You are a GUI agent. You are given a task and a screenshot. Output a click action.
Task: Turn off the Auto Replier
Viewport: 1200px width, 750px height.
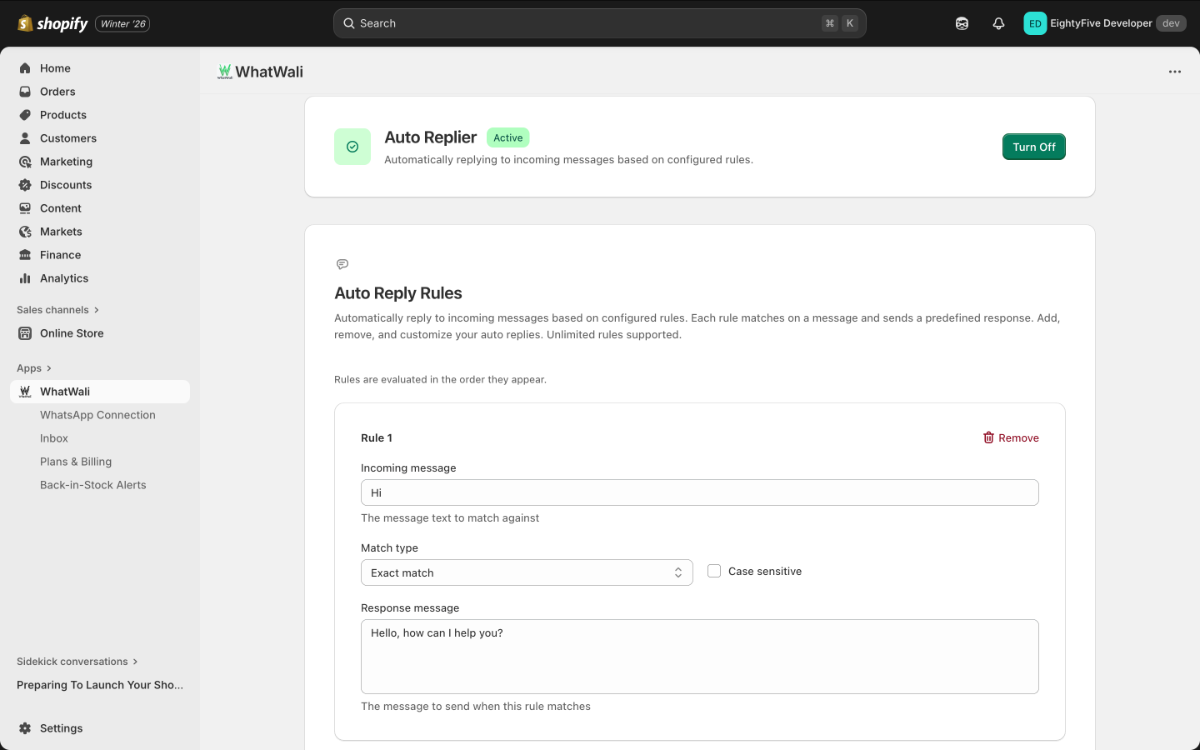(1033, 146)
